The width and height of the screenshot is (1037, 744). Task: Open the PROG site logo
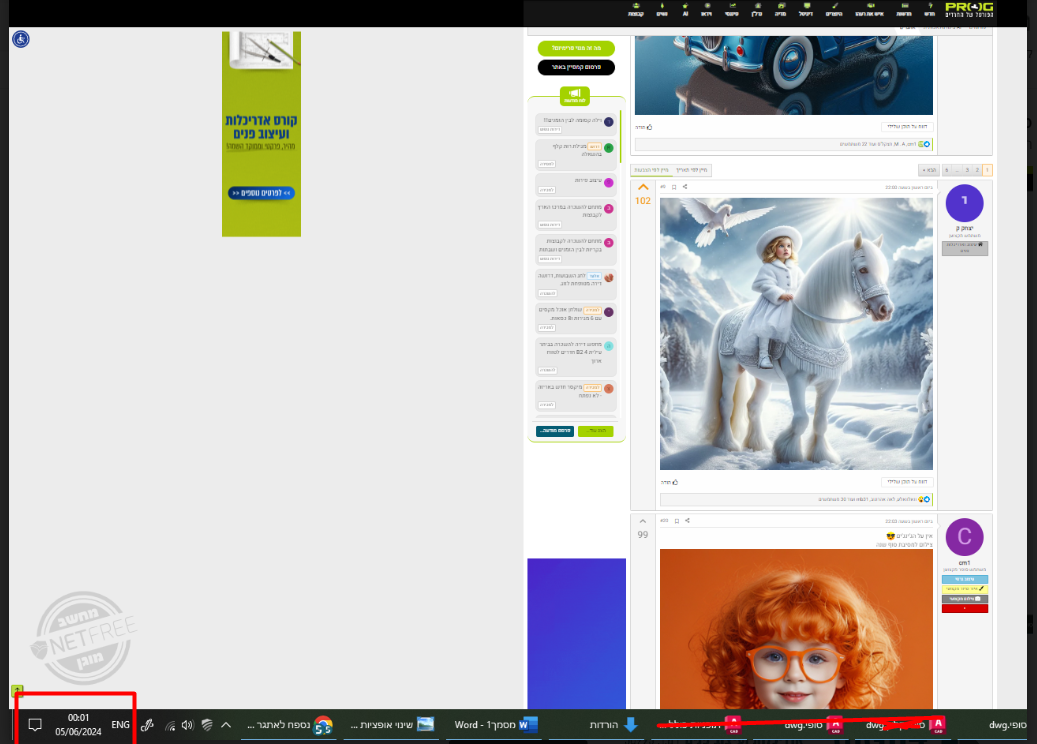coord(969,9)
